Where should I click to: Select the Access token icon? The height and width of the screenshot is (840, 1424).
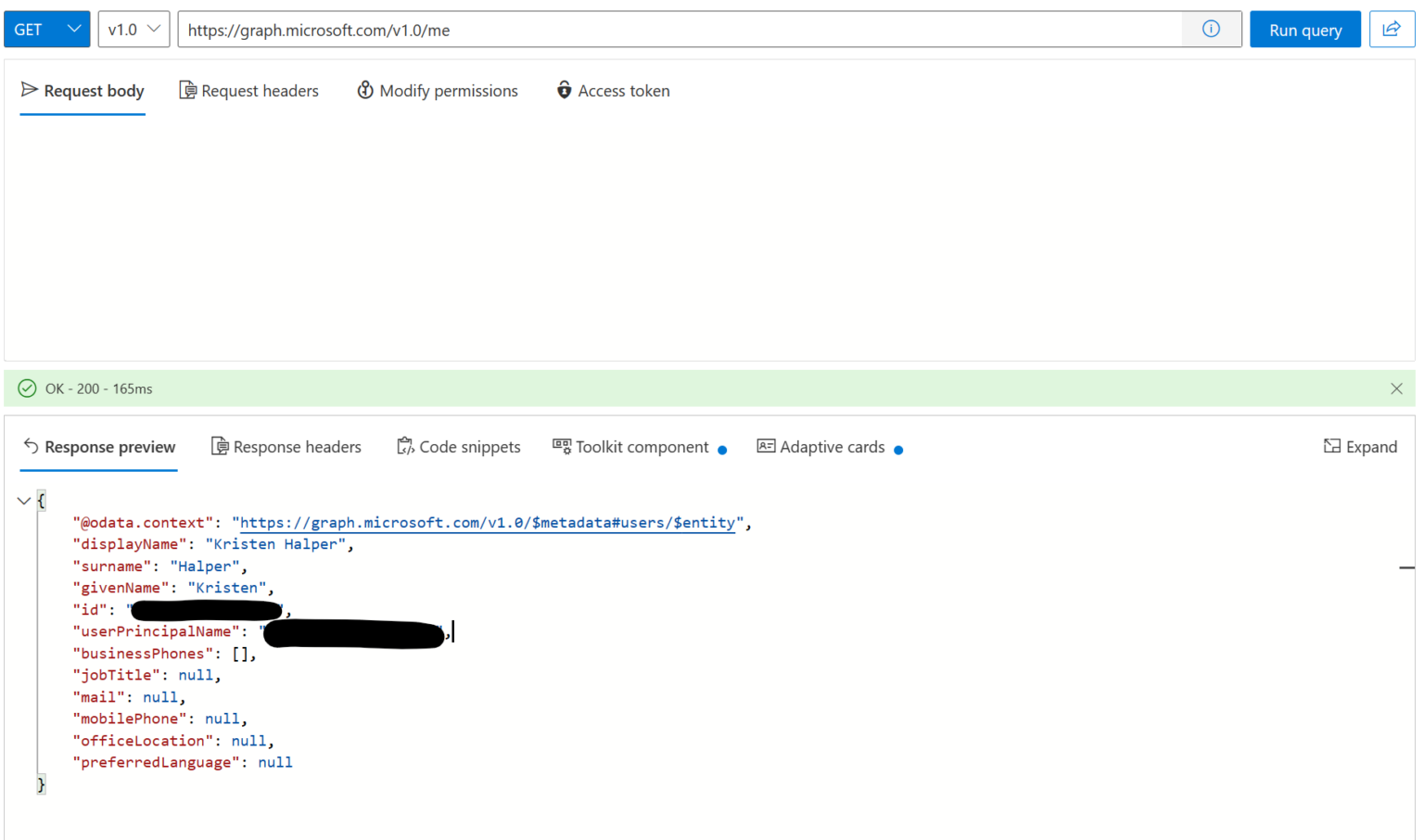tap(564, 90)
